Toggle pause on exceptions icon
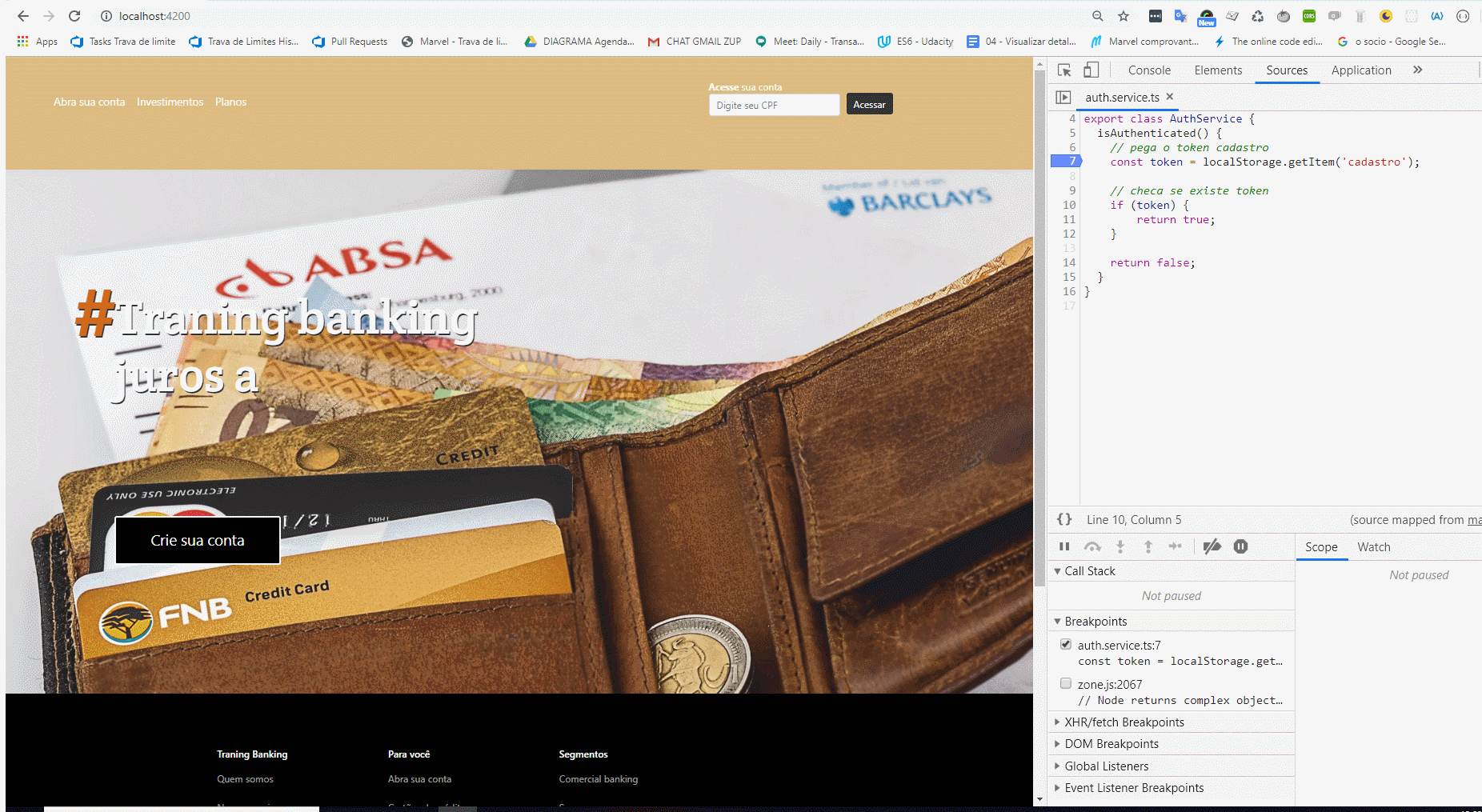The image size is (1482, 812). tap(1240, 546)
